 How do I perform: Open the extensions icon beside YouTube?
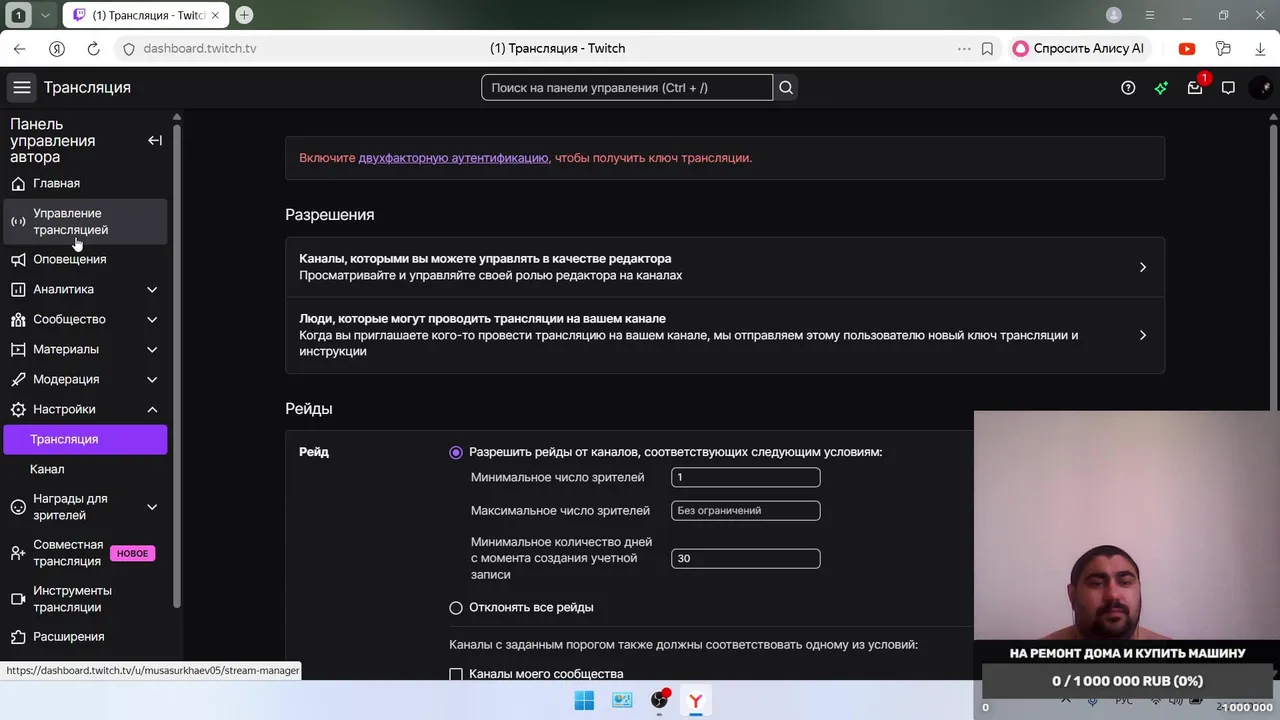coord(1223,48)
